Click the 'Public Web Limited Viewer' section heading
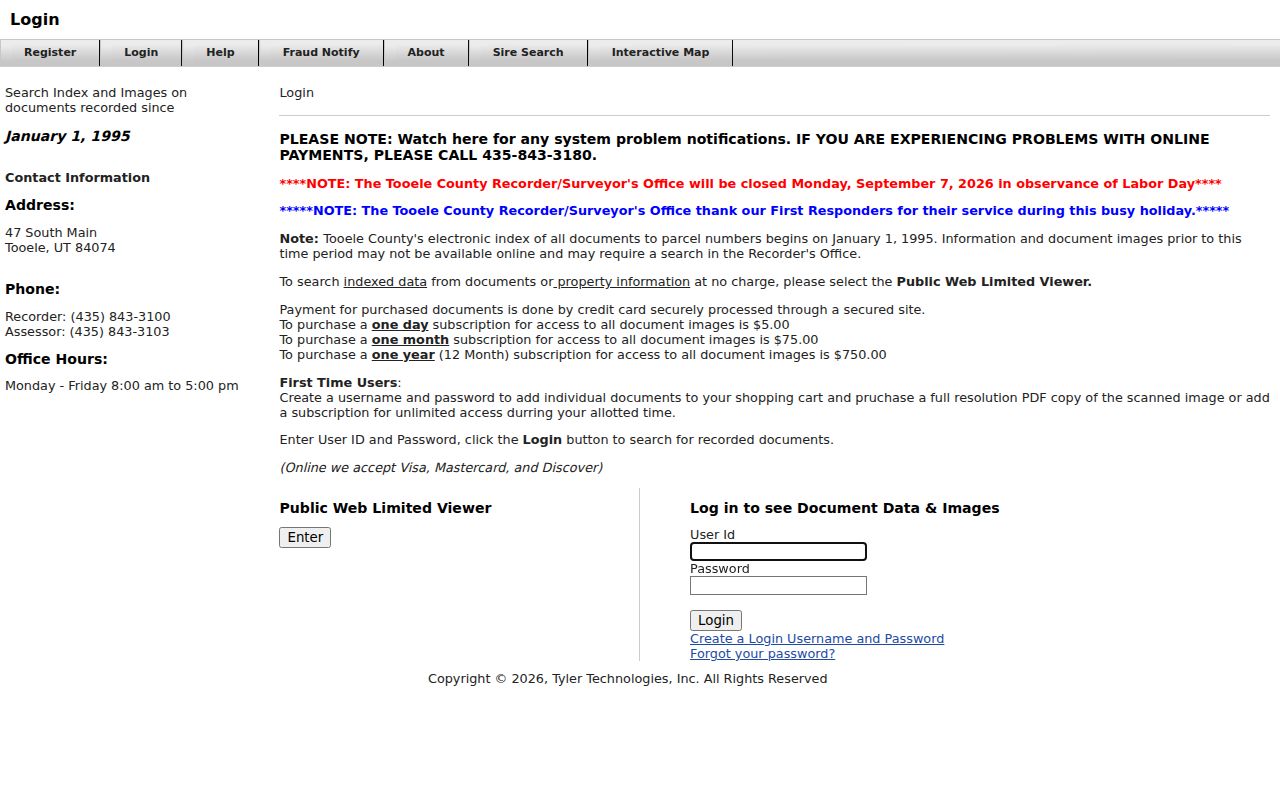The height and width of the screenshot is (800, 1280). coord(385,508)
